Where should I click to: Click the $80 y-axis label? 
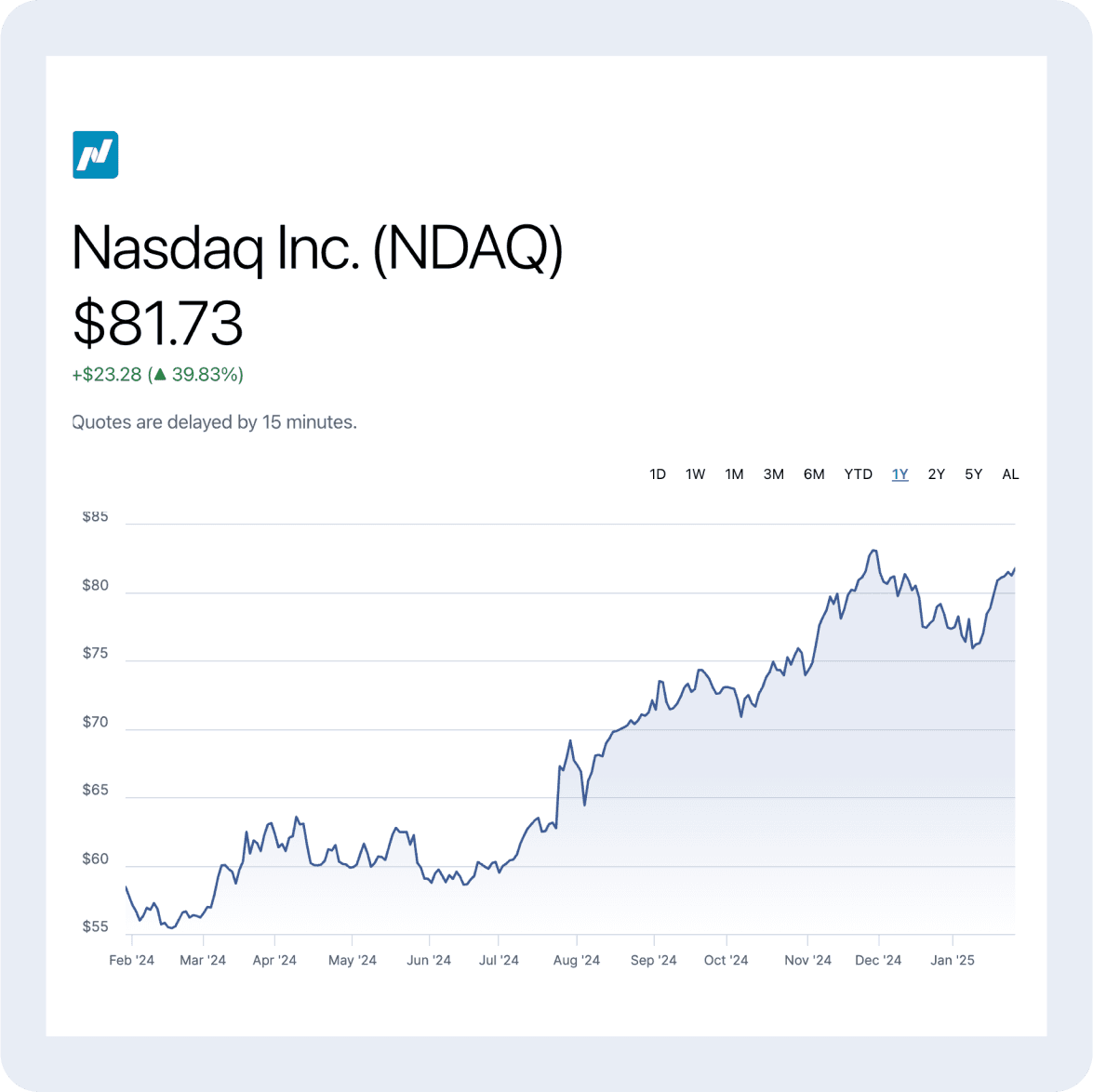tap(96, 585)
